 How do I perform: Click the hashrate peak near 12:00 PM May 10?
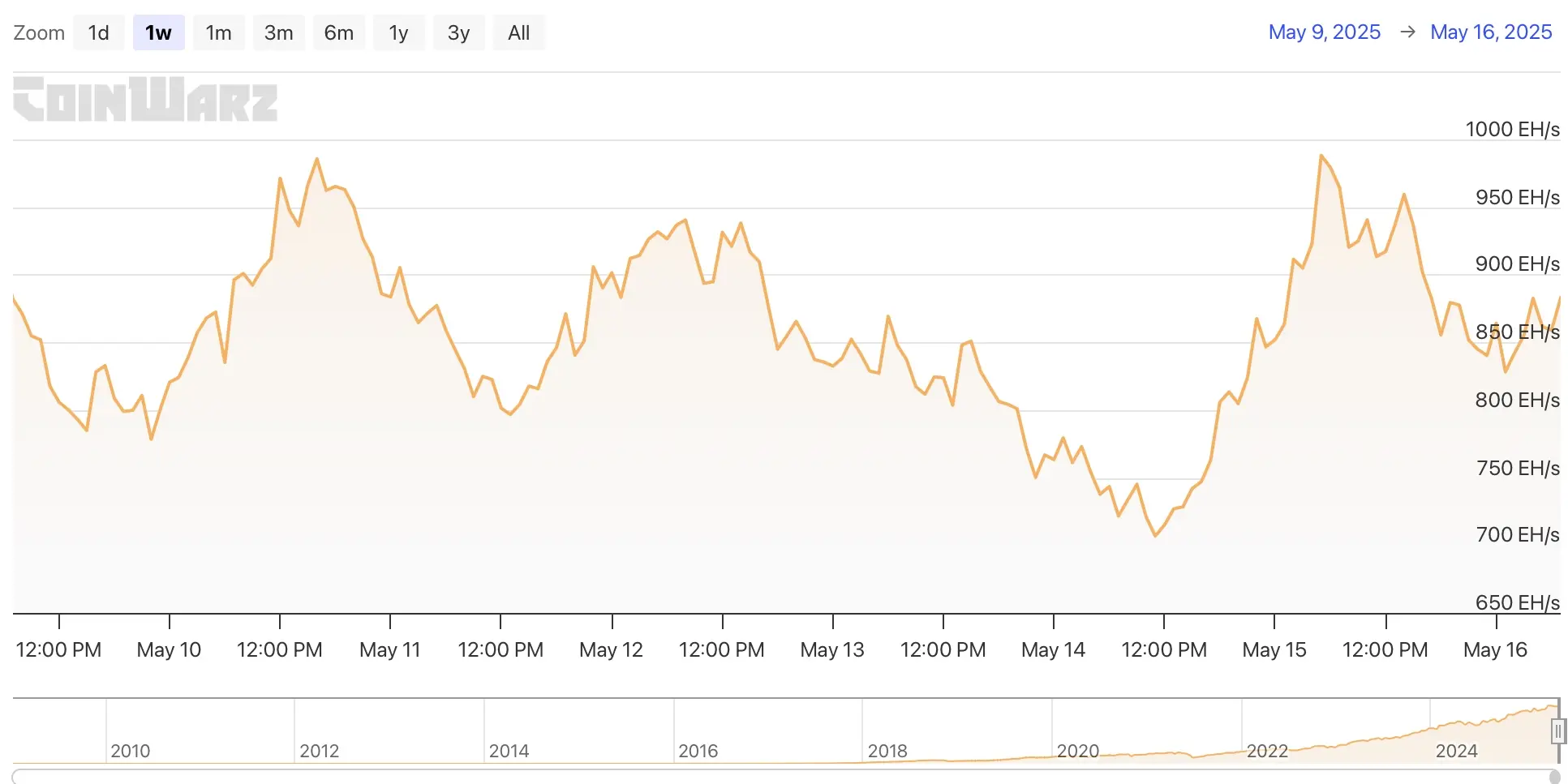coord(316,159)
